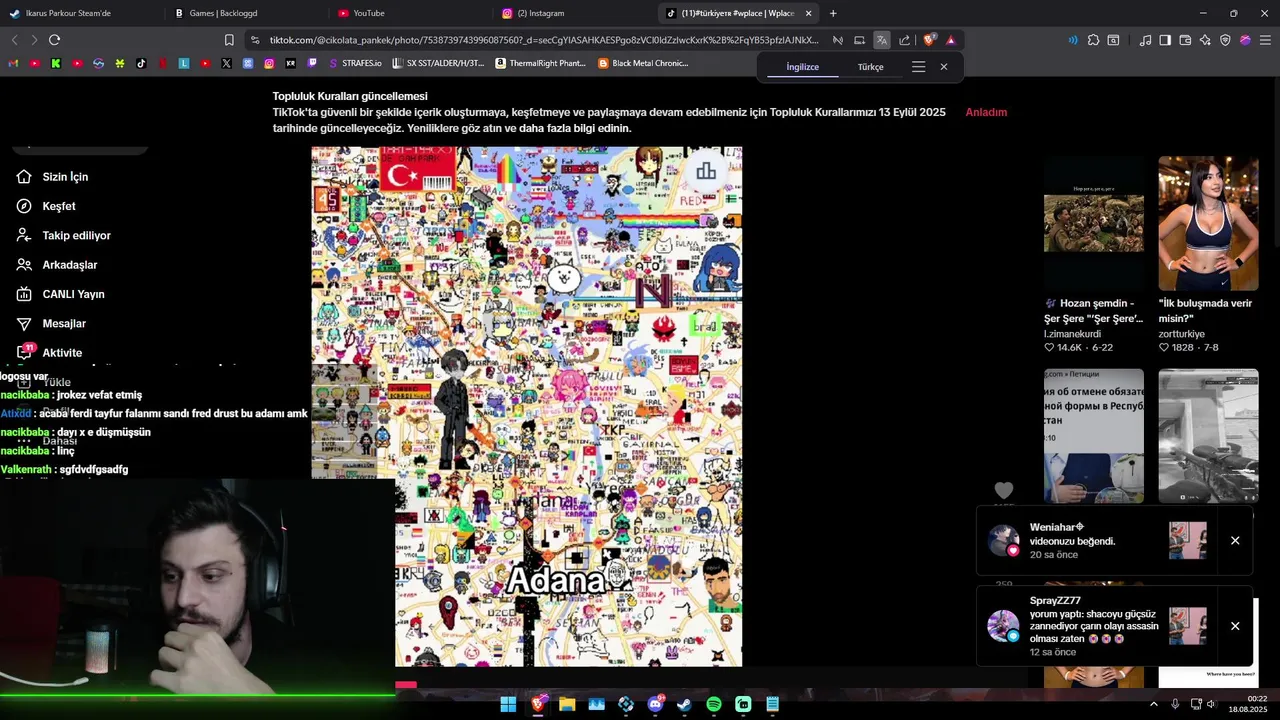This screenshot has height=720, width=1280.
Task: Open Brave playlist music note icon
Action: [1145, 40]
